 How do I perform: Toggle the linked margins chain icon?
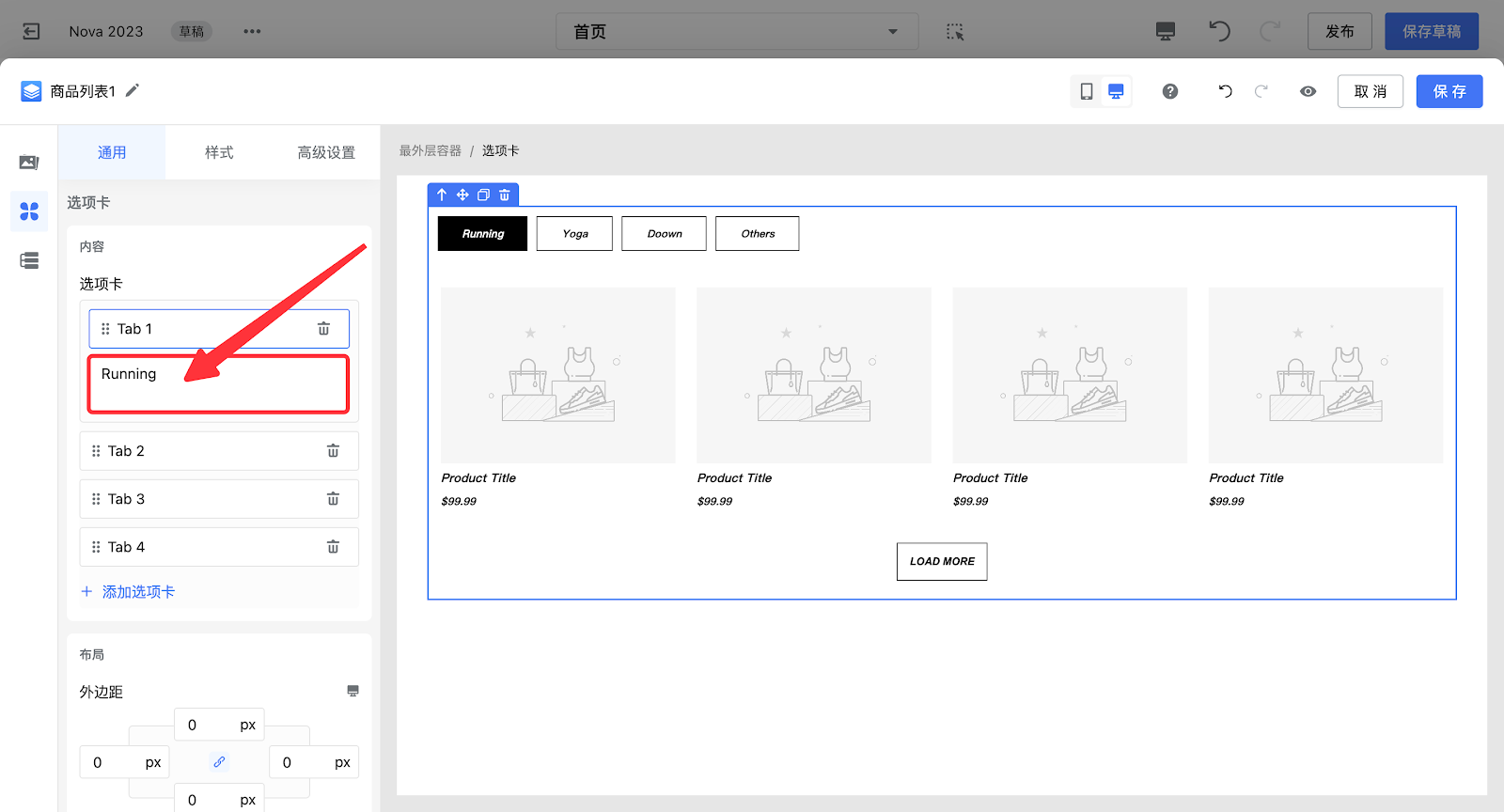pos(219,762)
